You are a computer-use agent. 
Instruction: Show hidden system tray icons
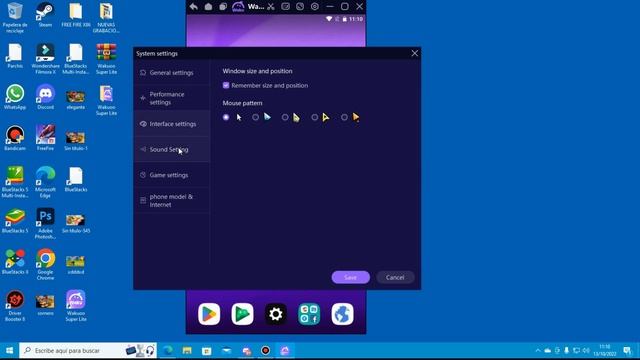point(538,351)
